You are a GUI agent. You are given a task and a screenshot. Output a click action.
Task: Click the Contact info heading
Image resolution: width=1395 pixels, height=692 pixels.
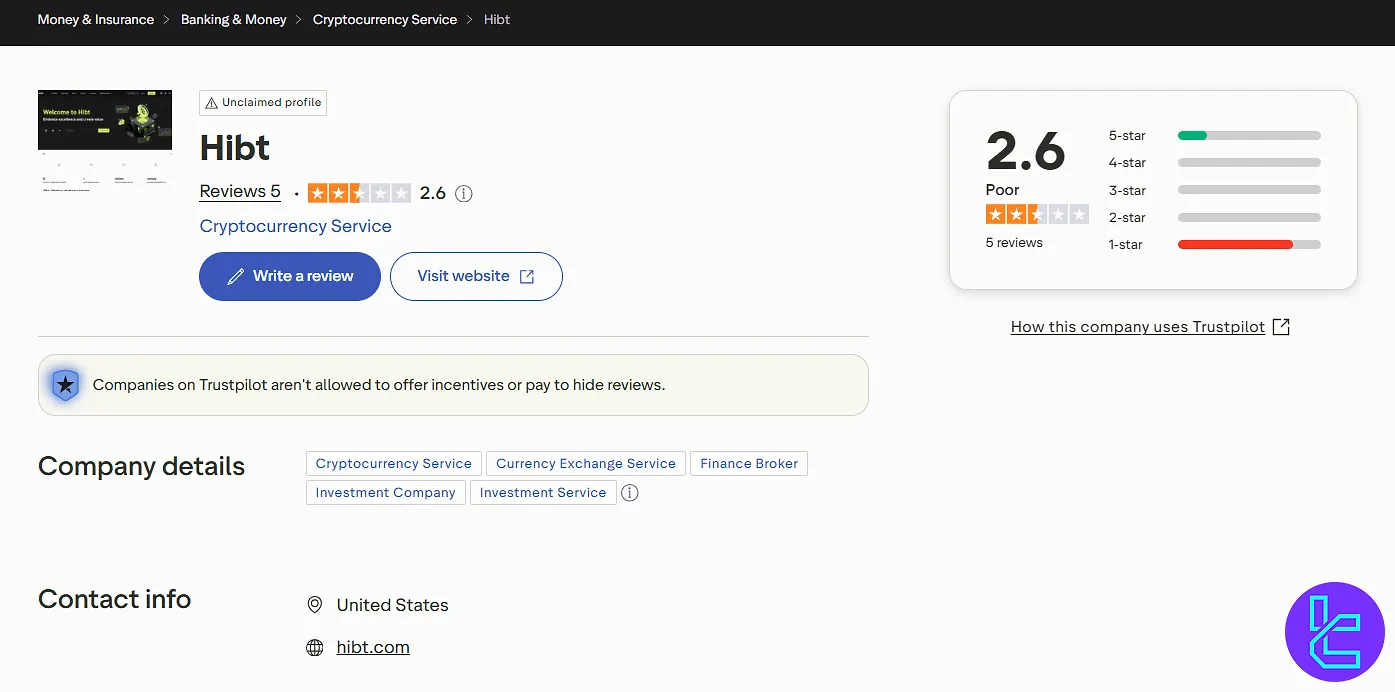click(x=115, y=599)
